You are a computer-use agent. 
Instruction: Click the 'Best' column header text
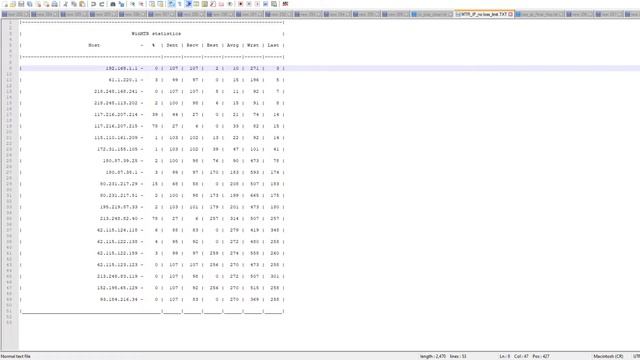point(212,45)
